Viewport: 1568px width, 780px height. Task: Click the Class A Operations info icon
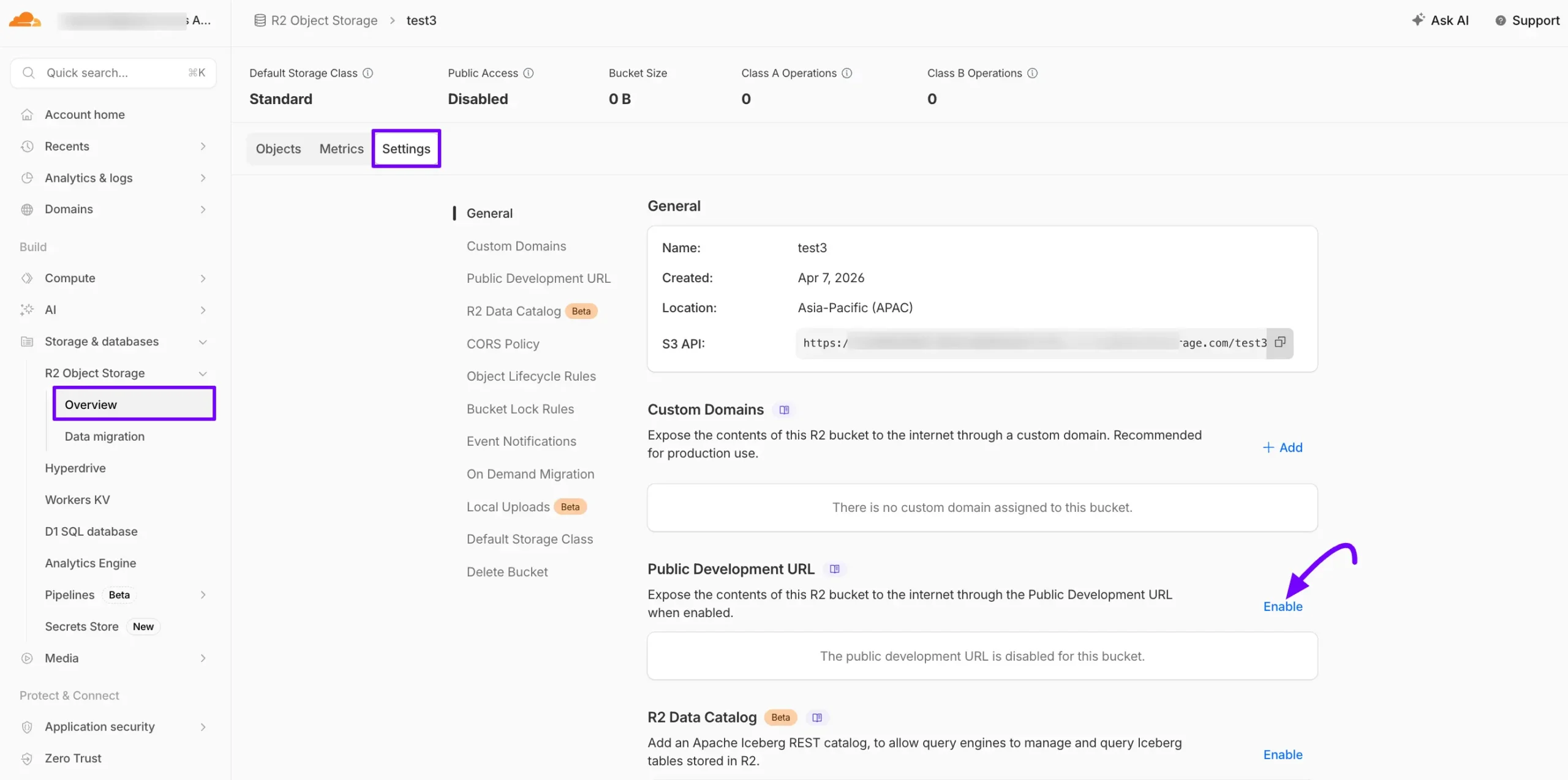[848, 73]
